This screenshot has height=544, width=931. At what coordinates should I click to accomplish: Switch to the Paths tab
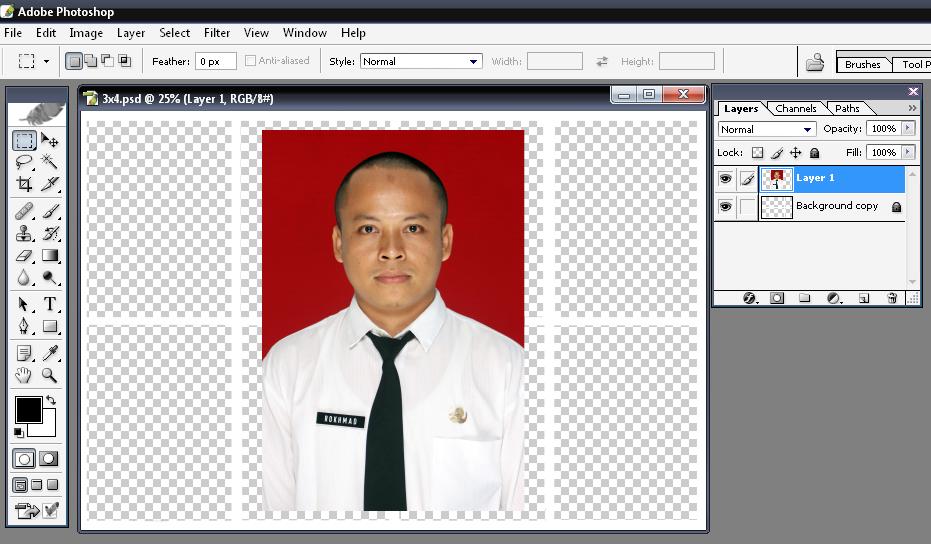(847, 108)
